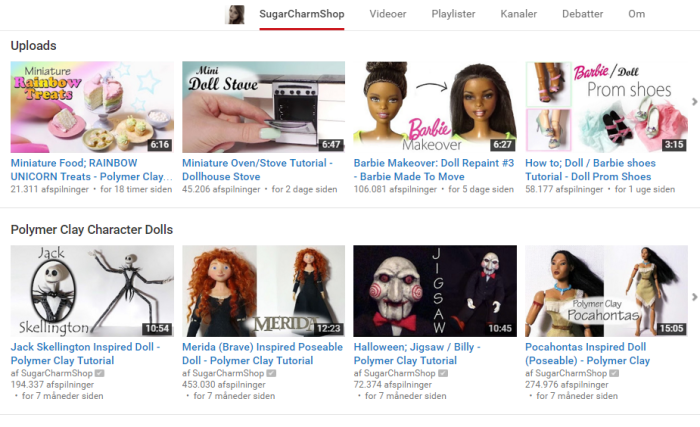
Task: Click the 6:47 duration badge
Action: point(331,145)
